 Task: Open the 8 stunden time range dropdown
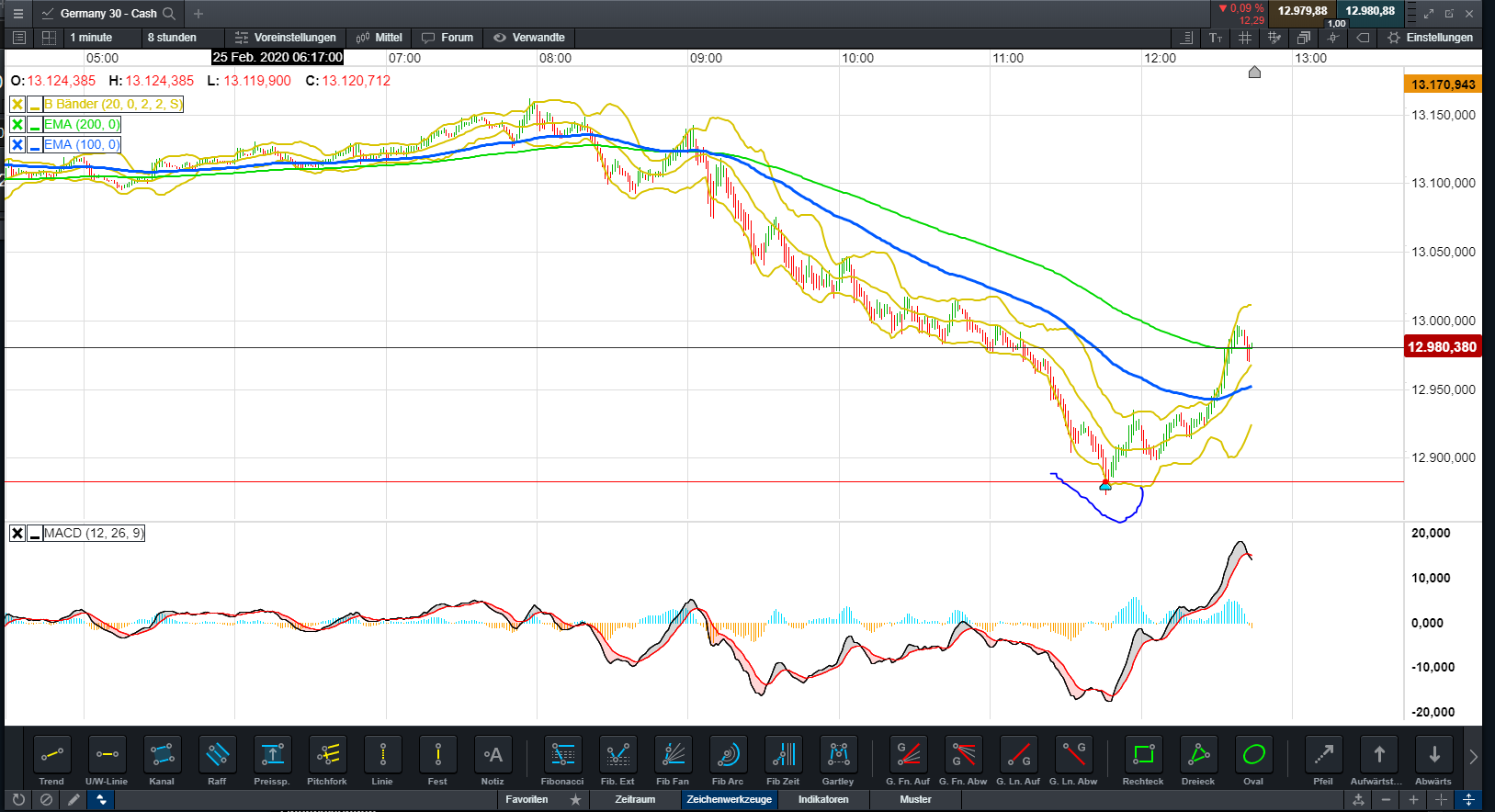click(x=172, y=38)
